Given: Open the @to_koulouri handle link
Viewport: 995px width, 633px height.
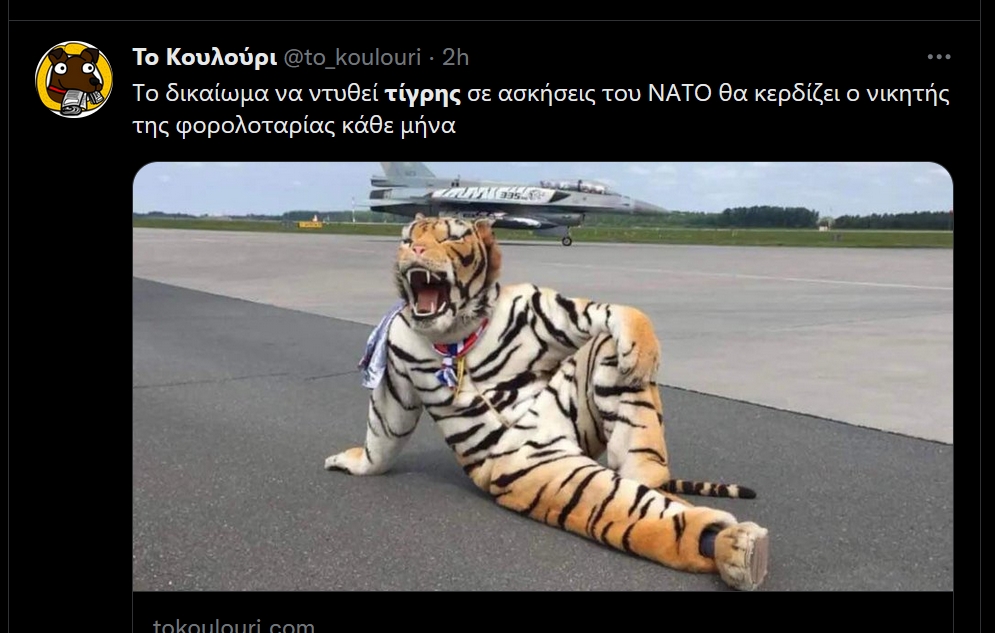Looking at the screenshot, I should pyautogui.click(x=352, y=57).
